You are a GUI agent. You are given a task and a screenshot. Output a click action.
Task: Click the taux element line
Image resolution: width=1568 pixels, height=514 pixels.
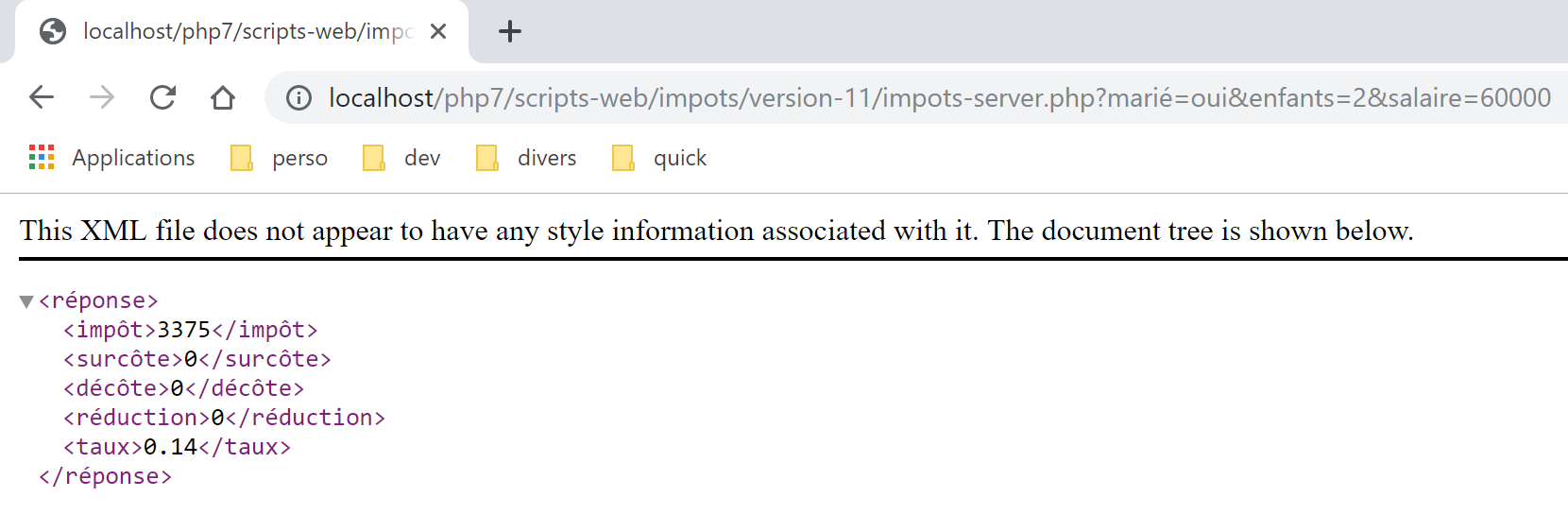[177, 447]
